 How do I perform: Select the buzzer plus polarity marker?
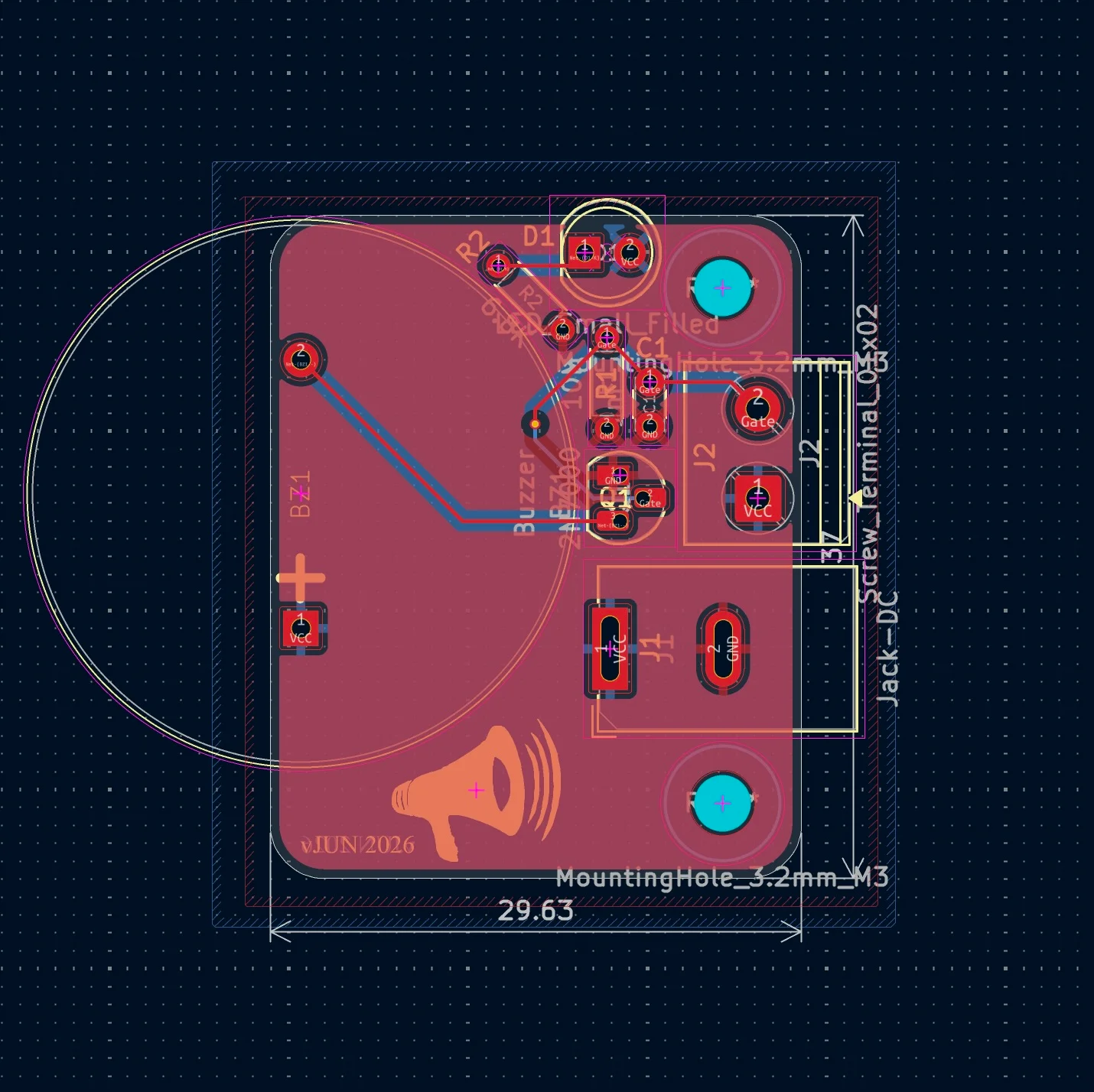(x=301, y=578)
